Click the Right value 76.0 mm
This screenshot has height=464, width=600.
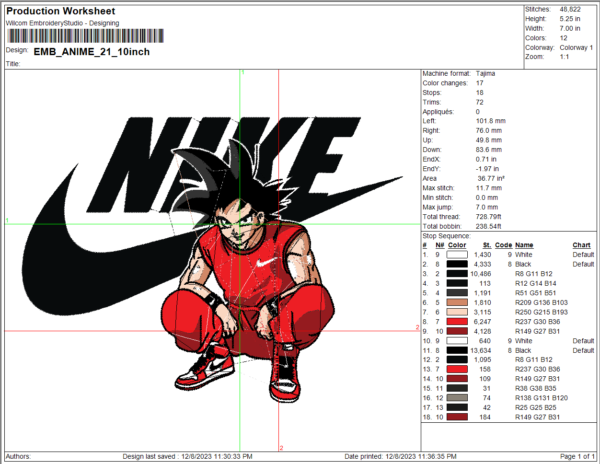point(489,130)
